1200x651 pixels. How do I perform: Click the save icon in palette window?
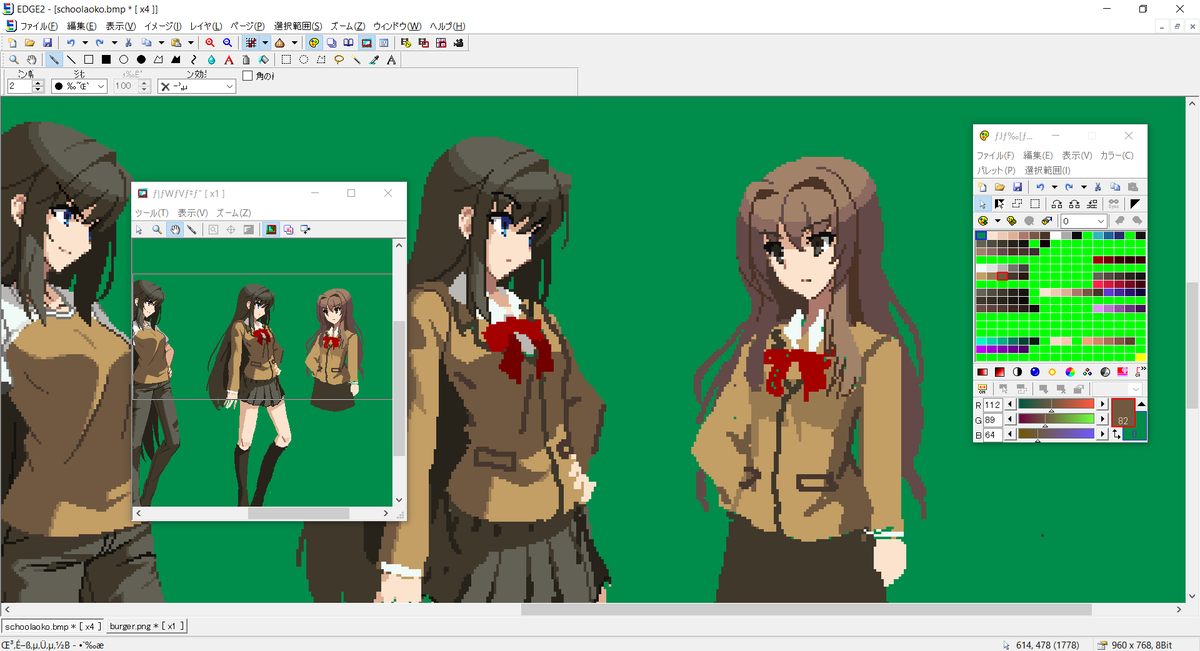click(x=1017, y=187)
